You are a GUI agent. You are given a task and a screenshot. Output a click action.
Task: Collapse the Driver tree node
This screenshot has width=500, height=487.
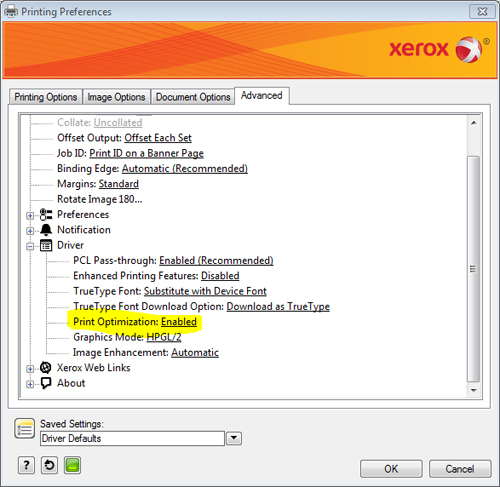30,246
